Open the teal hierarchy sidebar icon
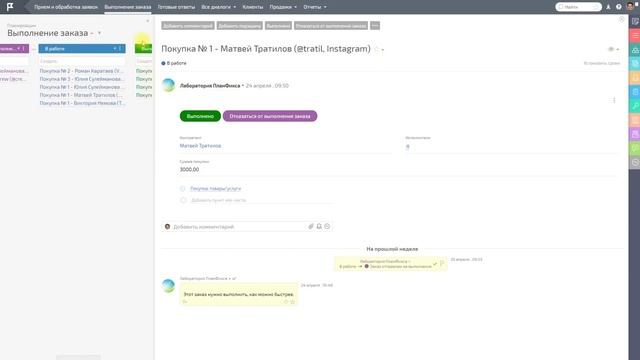This screenshot has width=640, height=360. click(x=635, y=50)
